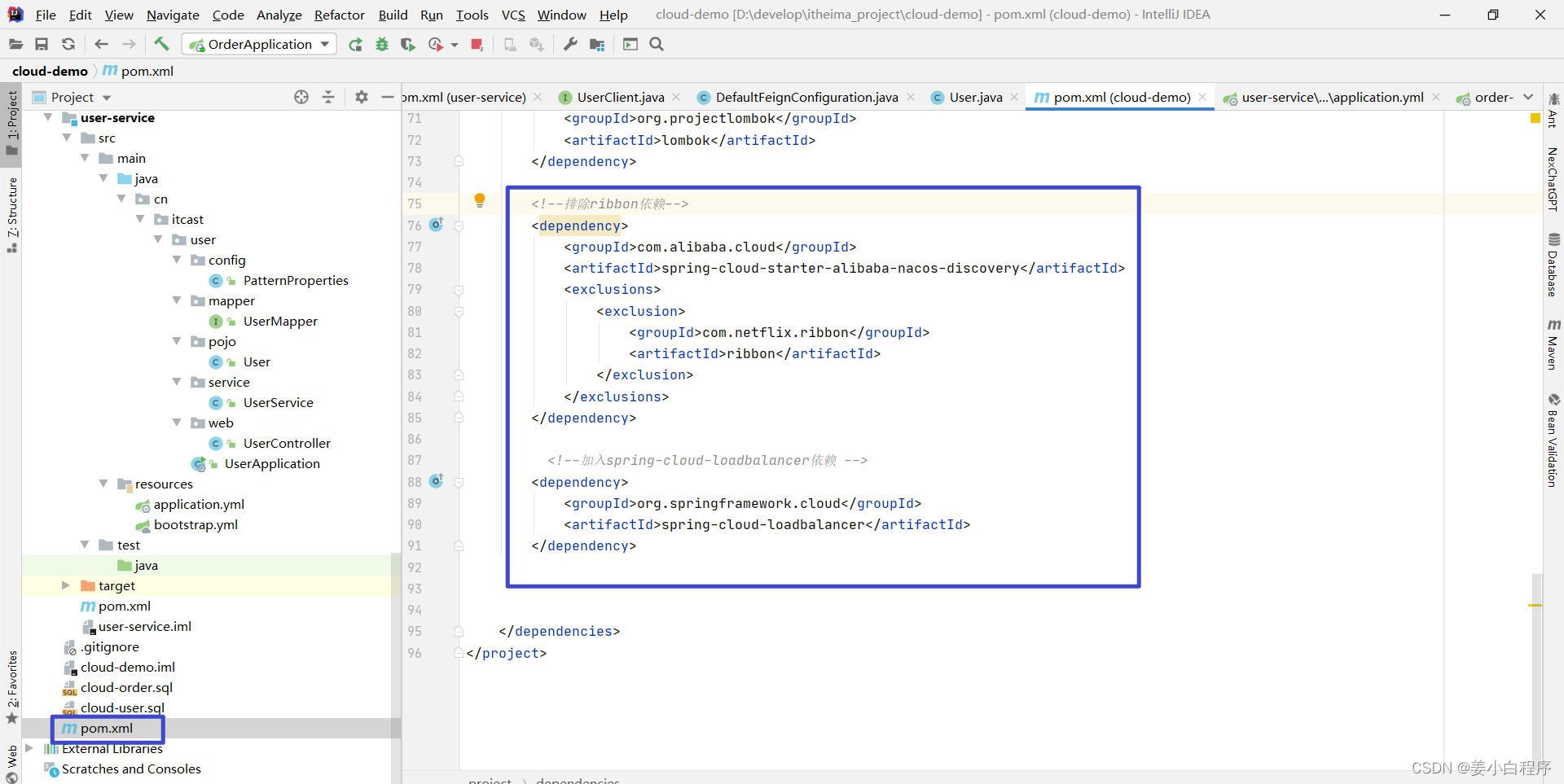This screenshot has height=784, width=1564.
Task: Click the Search Everywhere magnifier icon
Action: (656, 44)
